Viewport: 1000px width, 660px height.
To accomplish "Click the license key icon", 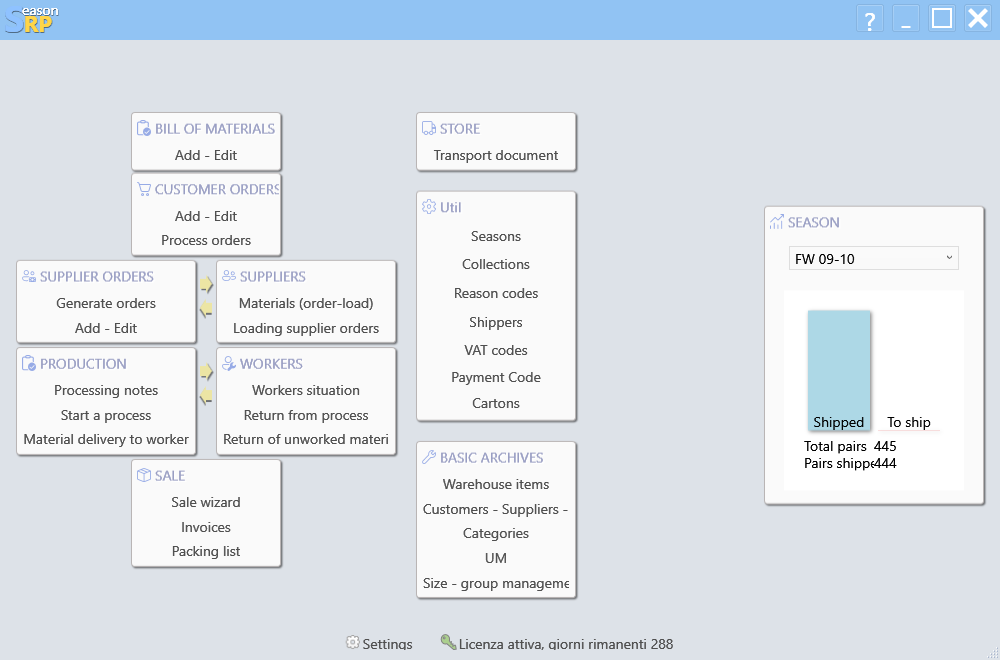I will coord(448,642).
